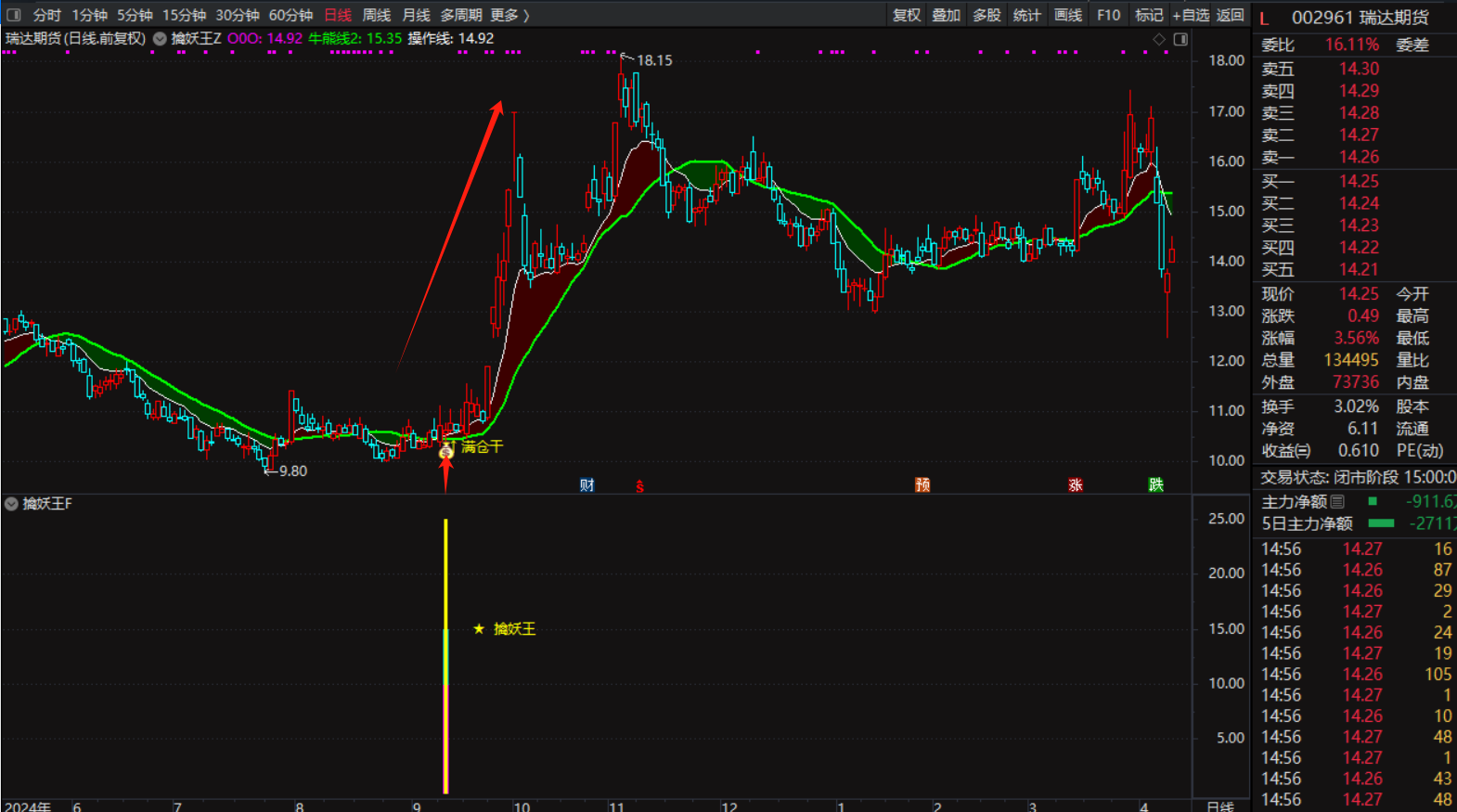
Task: Select the 60分钟 period tab
Action: pos(290,15)
